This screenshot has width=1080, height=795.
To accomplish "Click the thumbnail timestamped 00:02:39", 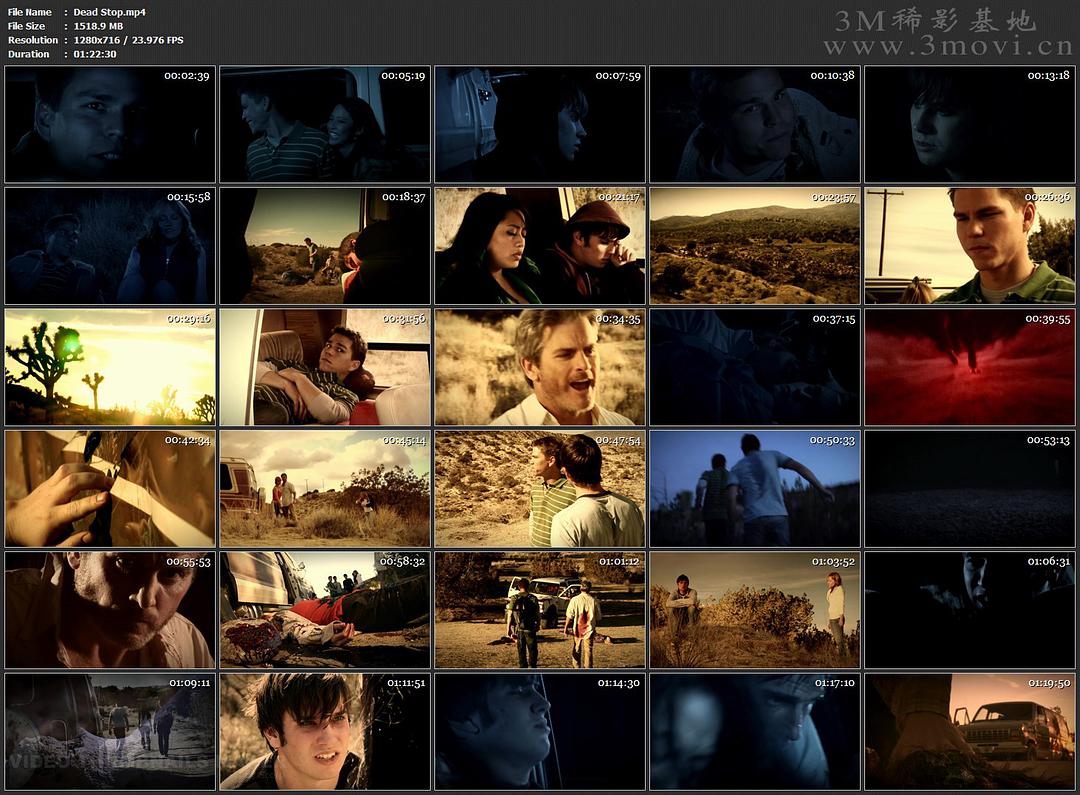I will click(110, 124).
